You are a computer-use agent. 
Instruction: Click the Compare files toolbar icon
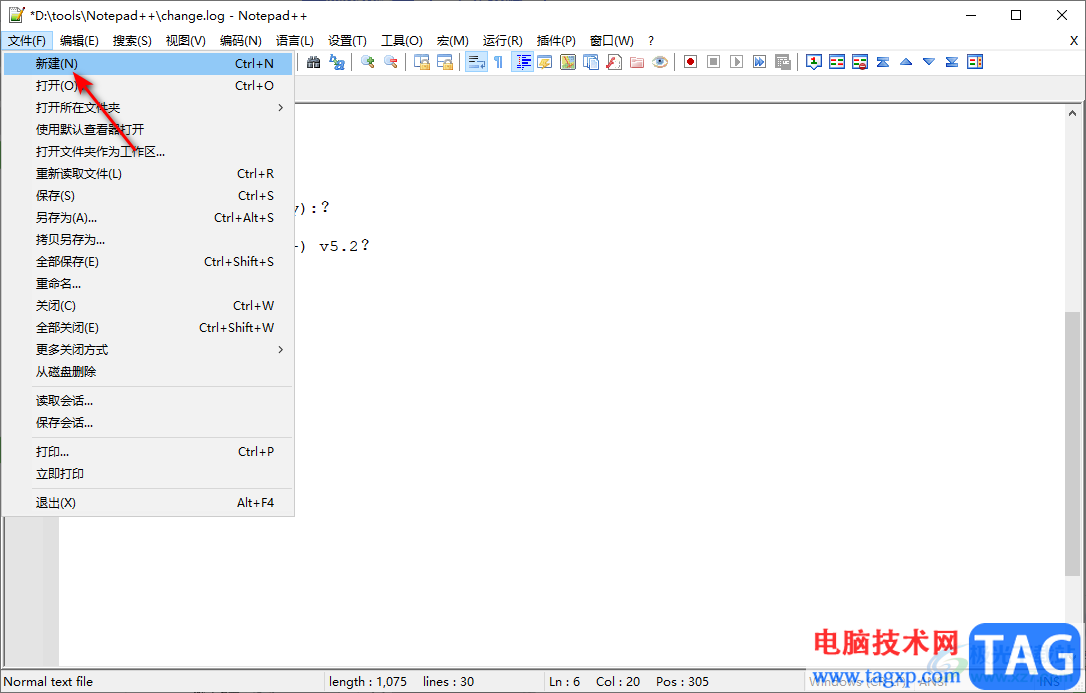tap(837, 62)
